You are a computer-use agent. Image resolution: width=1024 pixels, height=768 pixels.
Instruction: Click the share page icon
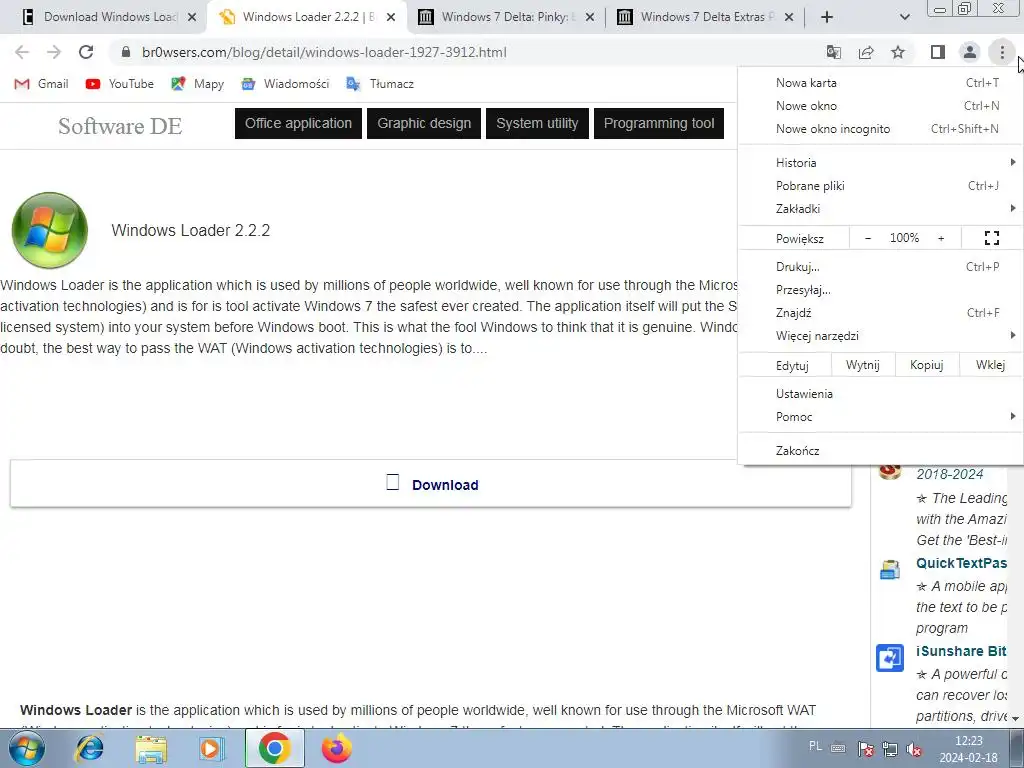866,52
